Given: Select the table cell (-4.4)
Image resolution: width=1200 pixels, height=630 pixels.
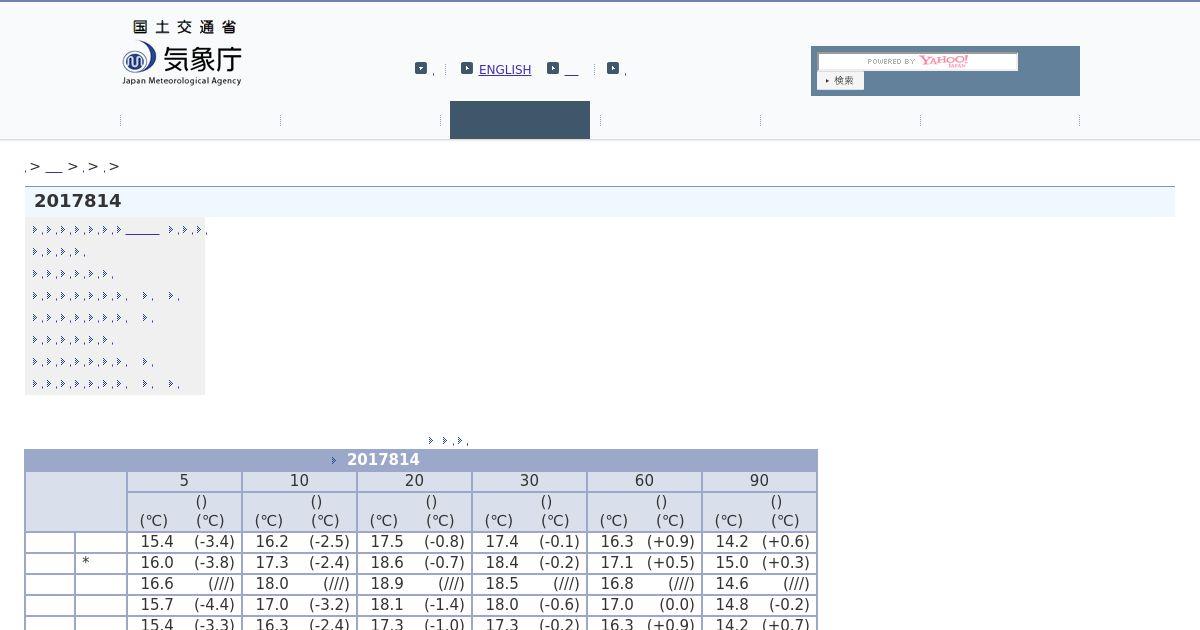Looking at the screenshot, I should [x=214, y=605].
